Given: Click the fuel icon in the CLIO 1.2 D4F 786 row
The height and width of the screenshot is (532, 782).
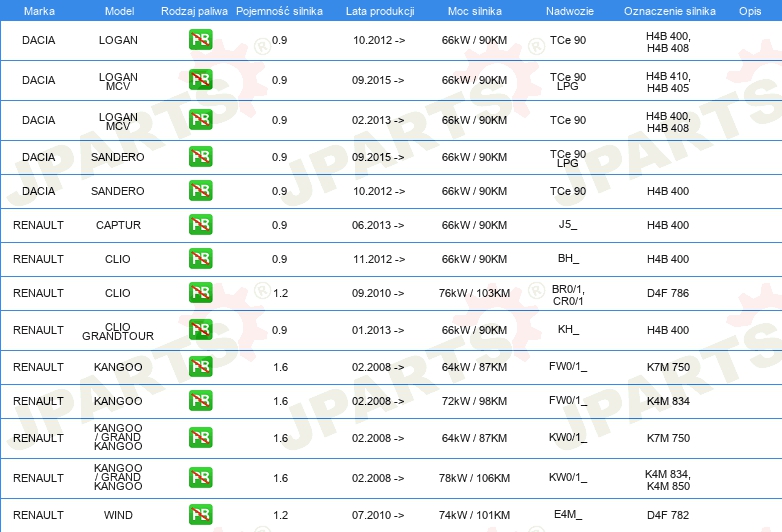Looking at the screenshot, I should (200, 293).
